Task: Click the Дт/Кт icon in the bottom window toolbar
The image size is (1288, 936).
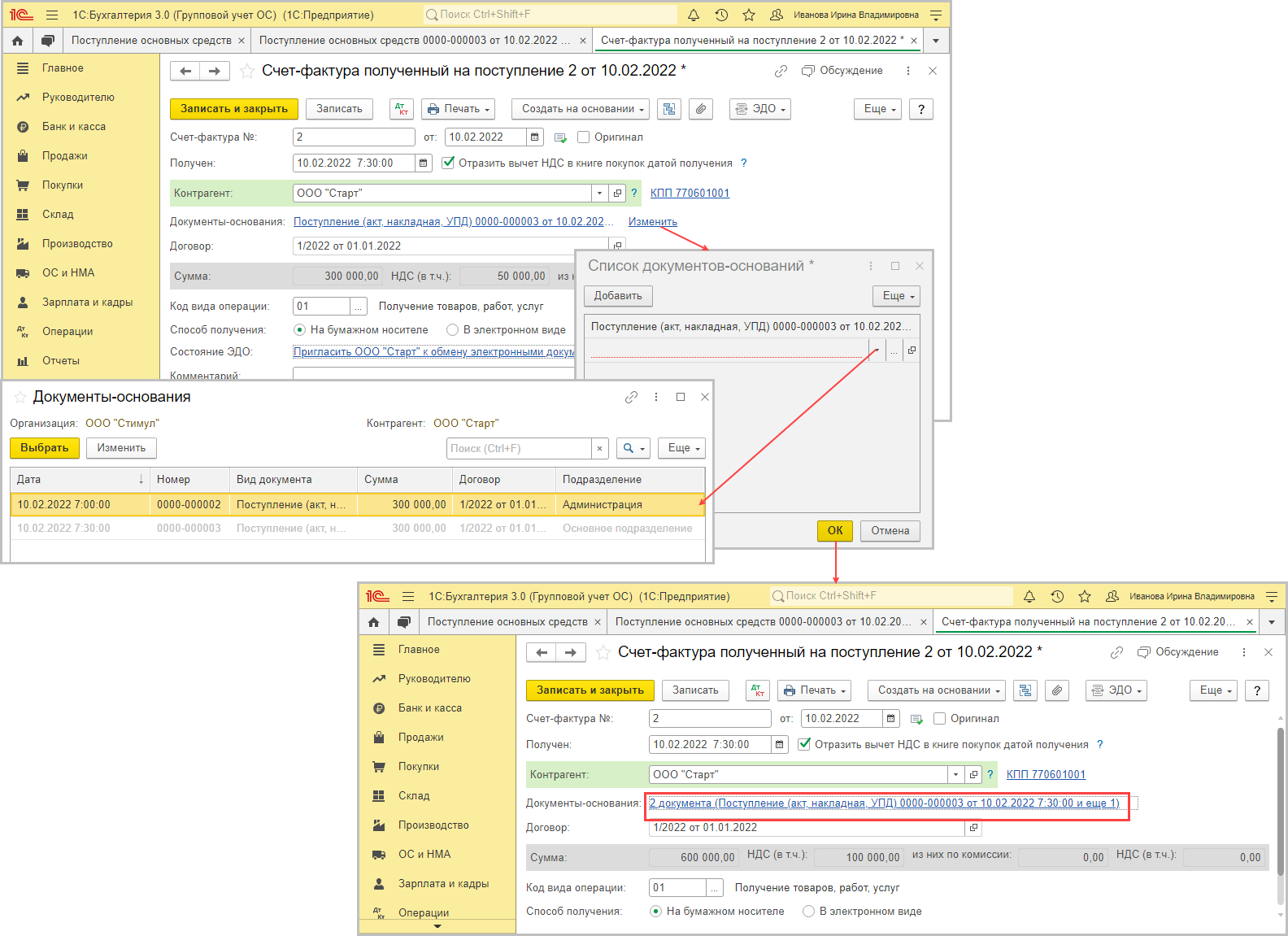Action: [758, 690]
